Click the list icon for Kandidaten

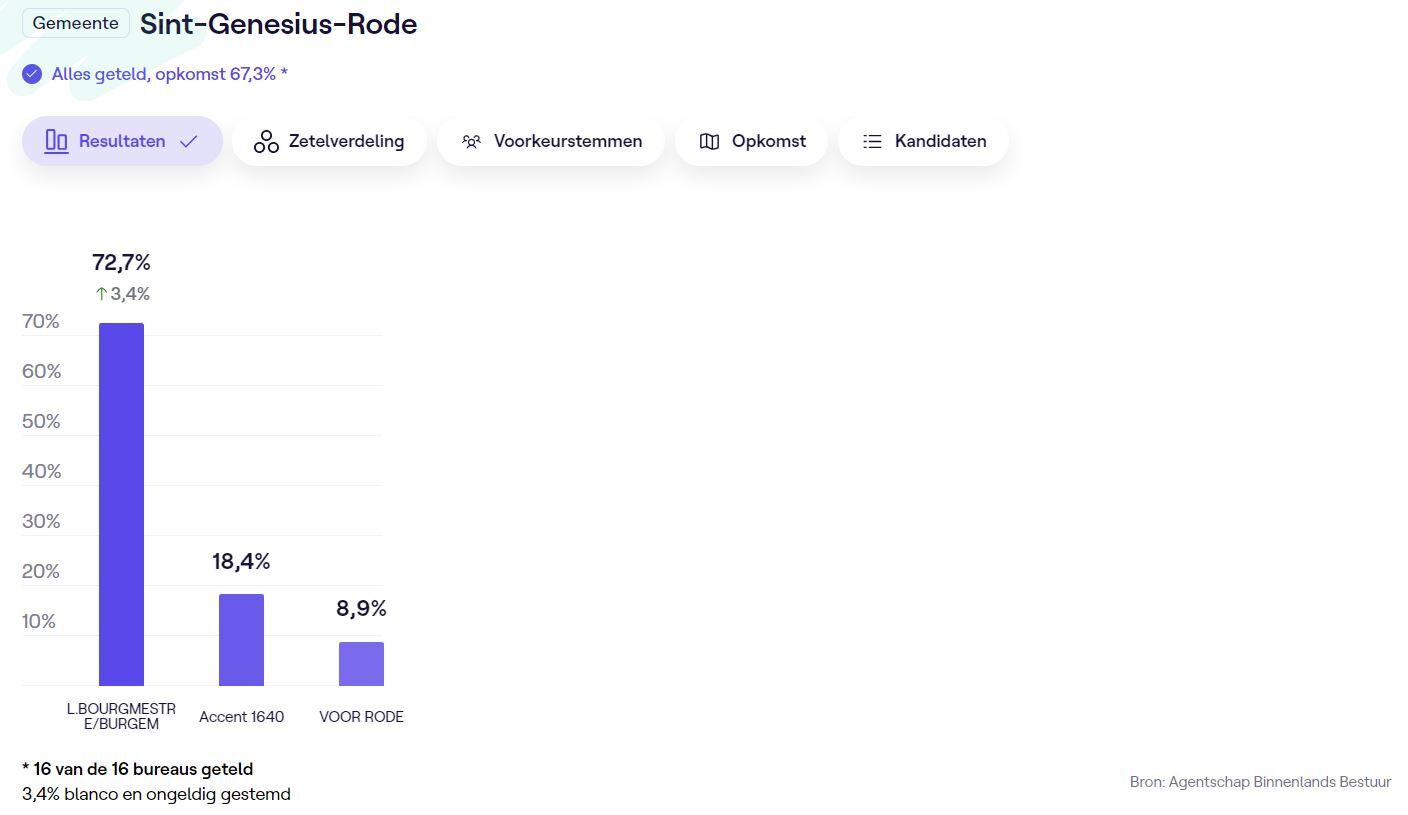click(872, 141)
